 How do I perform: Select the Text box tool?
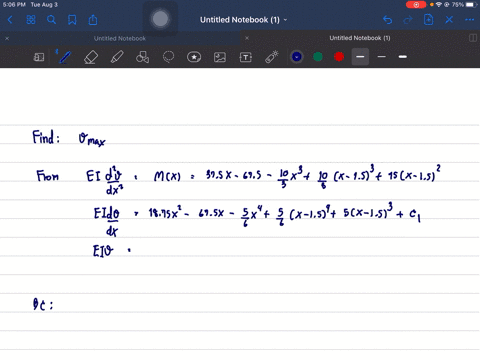click(246, 57)
